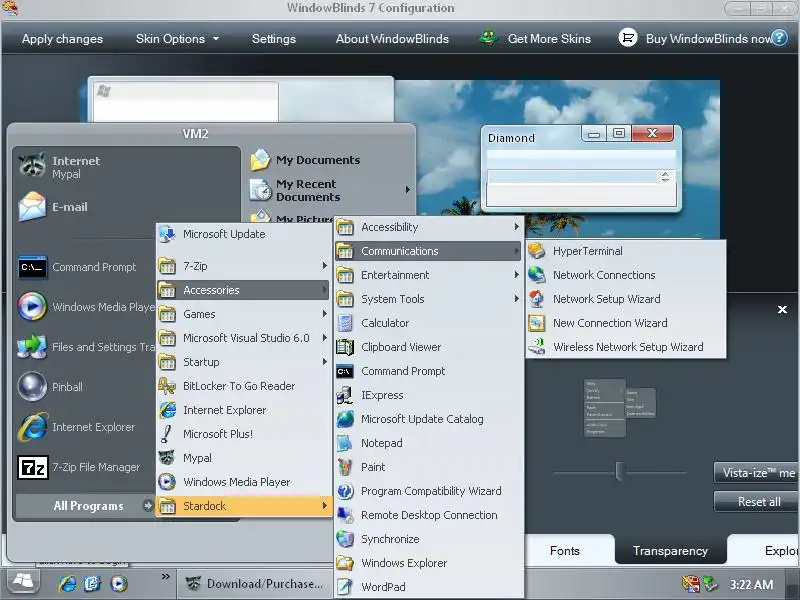
Task: Open Windows Explorer from Accessories
Action: click(429, 563)
